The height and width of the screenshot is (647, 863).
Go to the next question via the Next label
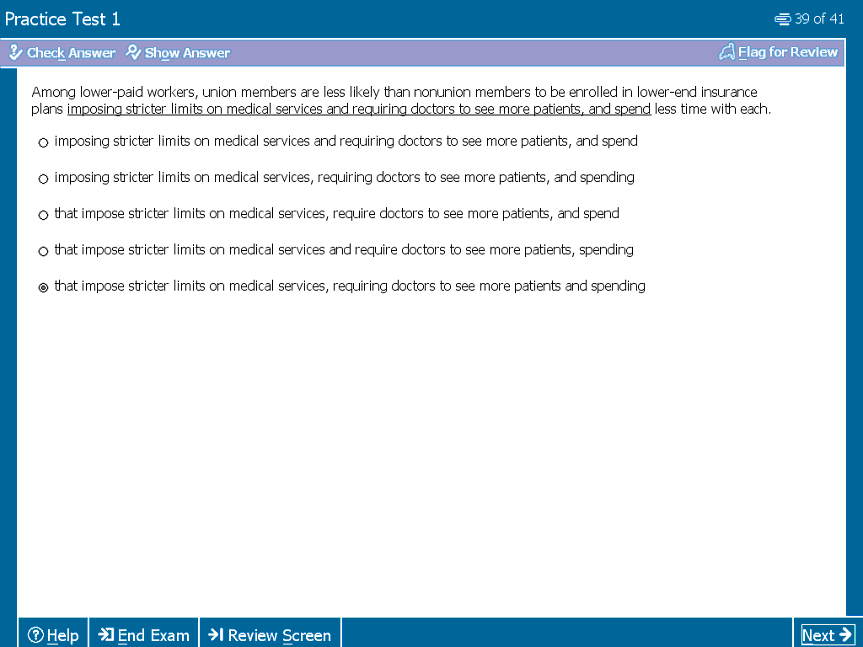(x=818, y=635)
